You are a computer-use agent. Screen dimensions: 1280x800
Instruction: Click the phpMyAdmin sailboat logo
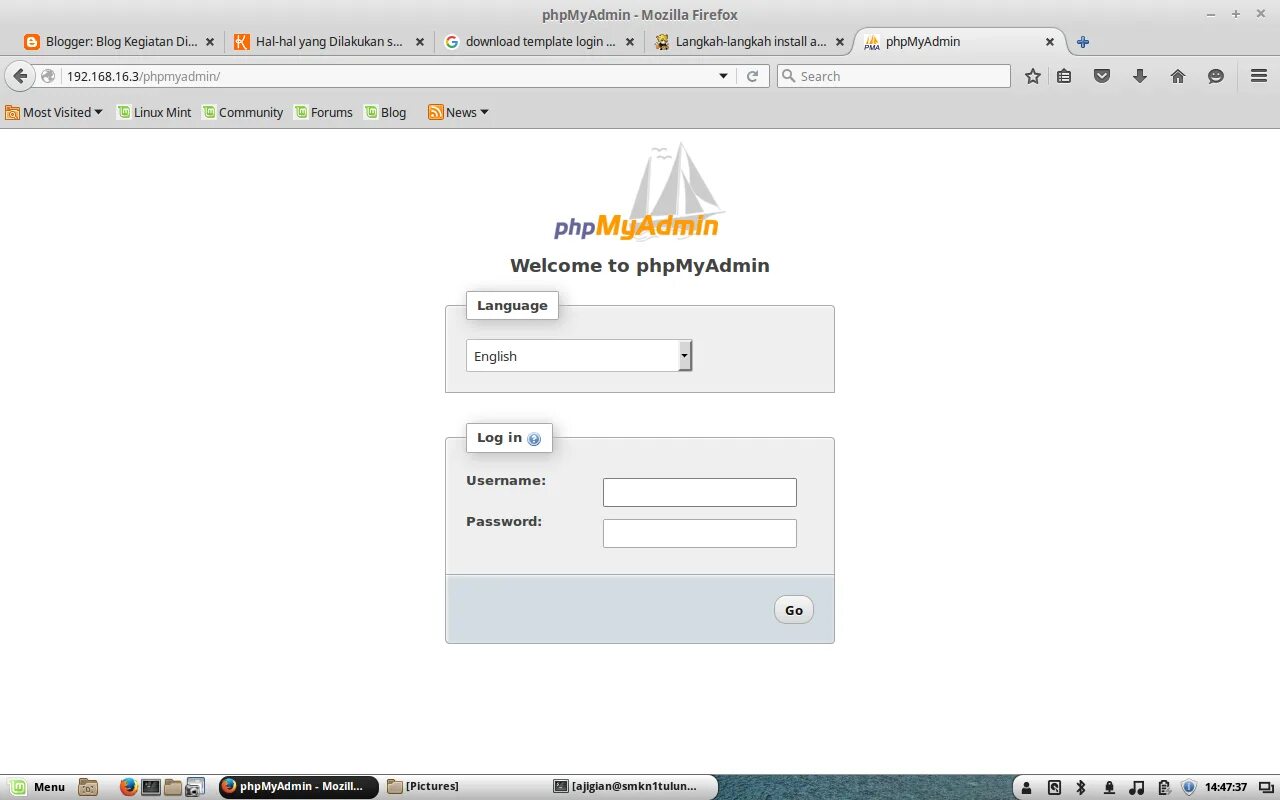coord(638,192)
